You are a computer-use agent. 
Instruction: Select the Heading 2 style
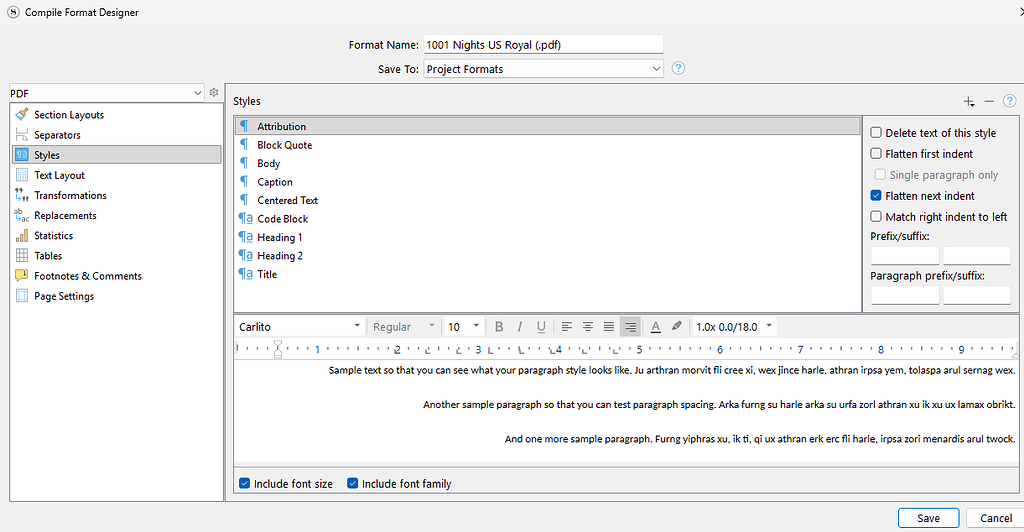(x=547, y=255)
